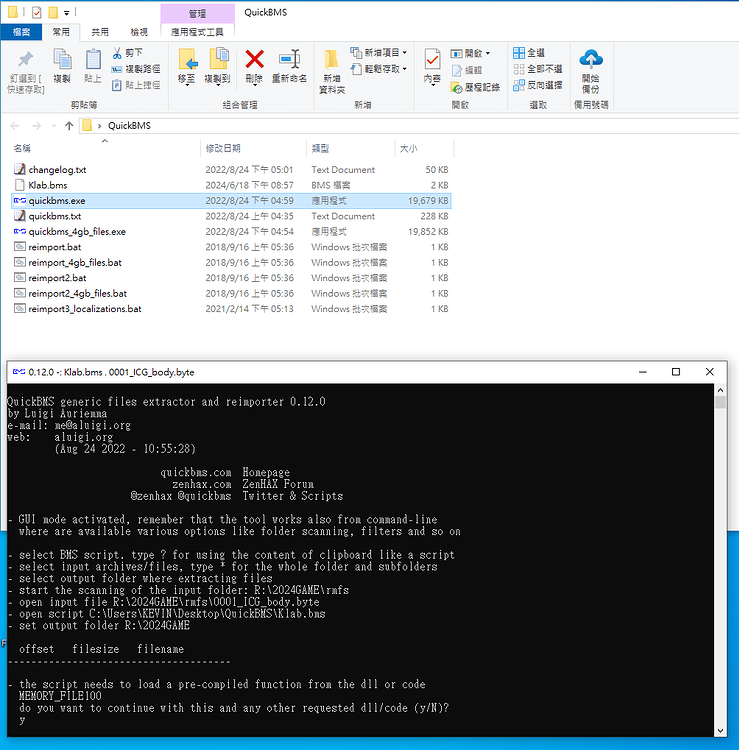
Task: Switch to the Share ribbon tab
Action: tap(100, 32)
